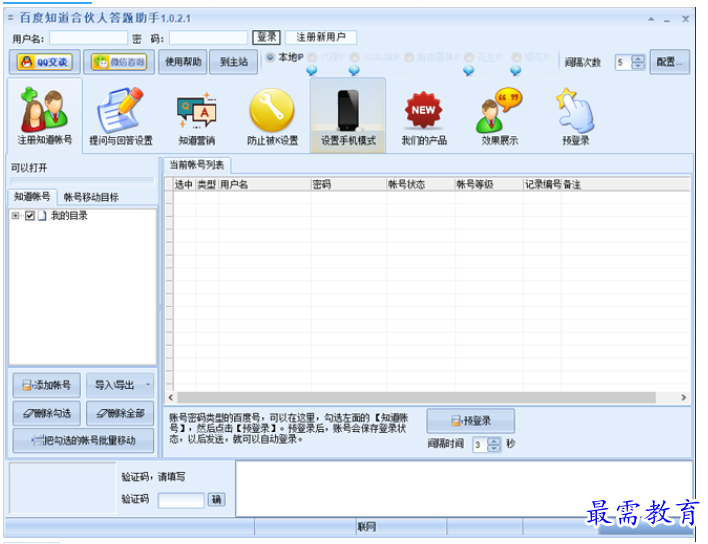Open the 注册知道帐号 section
The width and height of the screenshot is (708, 544).
point(44,116)
